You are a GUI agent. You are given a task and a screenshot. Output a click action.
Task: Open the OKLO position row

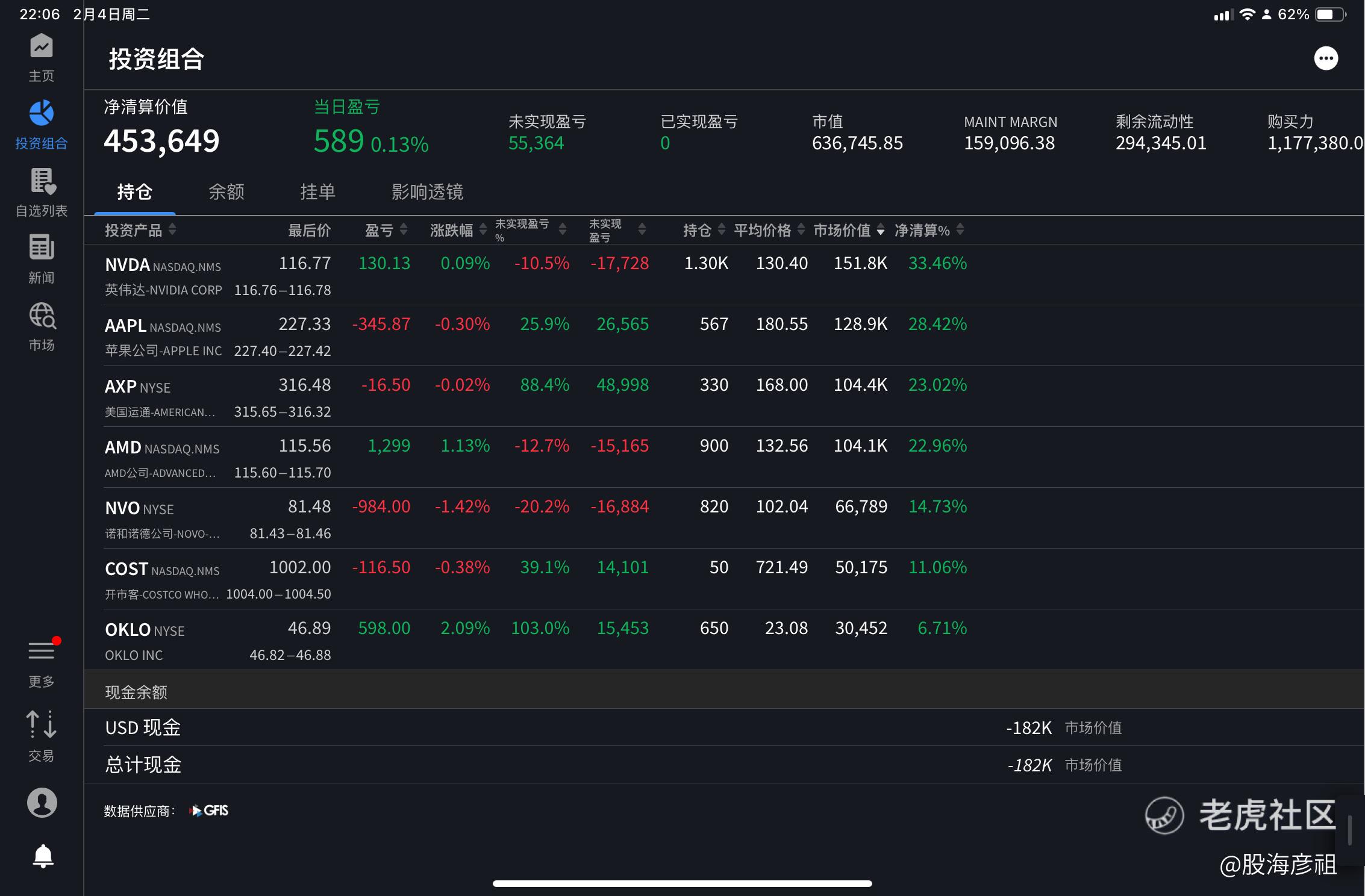[x=724, y=640]
